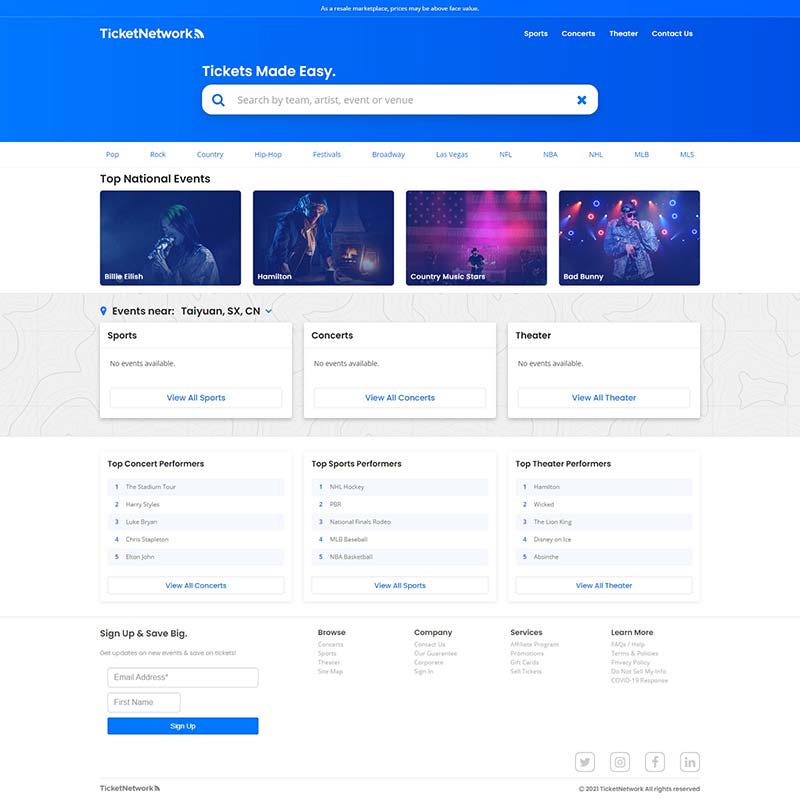Select the Broadway category tab
800x799 pixels.
pyautogui.click(x=388, y=155)
